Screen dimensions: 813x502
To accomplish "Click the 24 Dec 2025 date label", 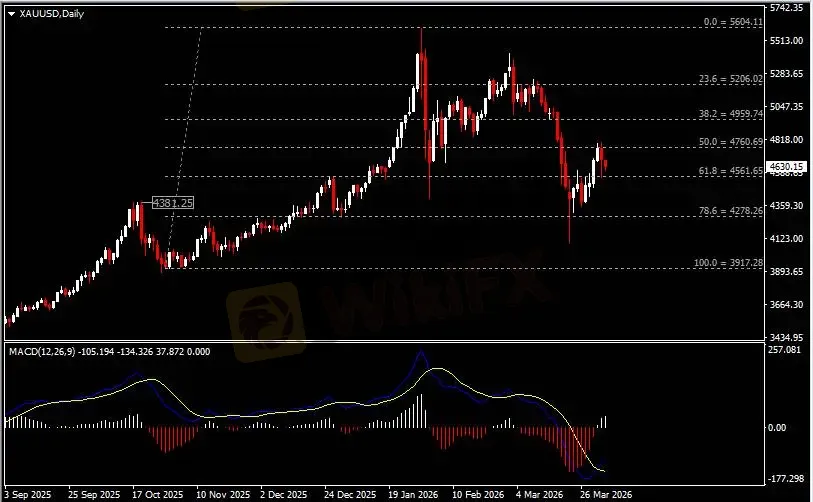I will tap(350, 494).
